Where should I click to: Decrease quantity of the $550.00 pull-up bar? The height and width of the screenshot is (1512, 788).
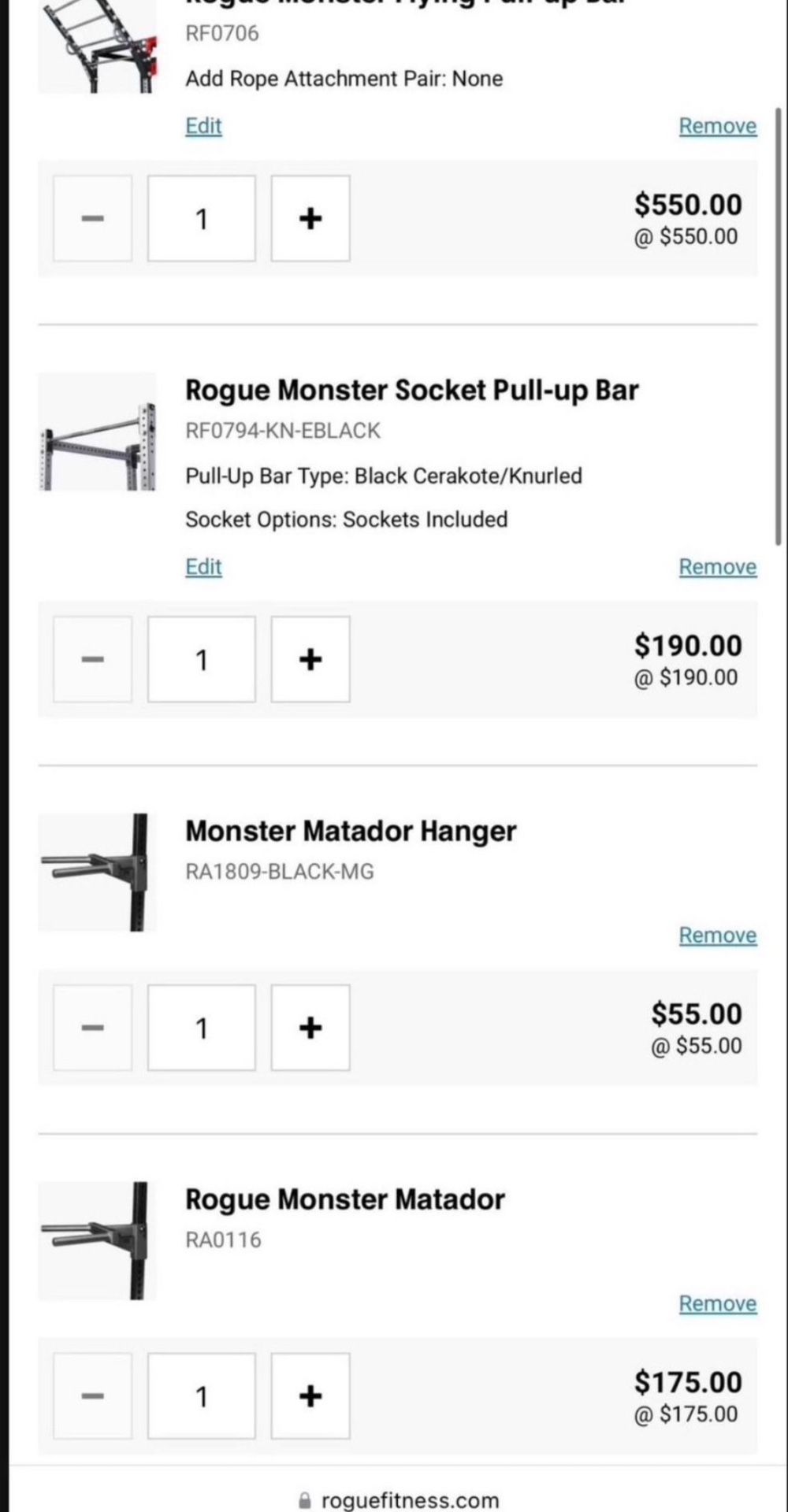point(92,218)
